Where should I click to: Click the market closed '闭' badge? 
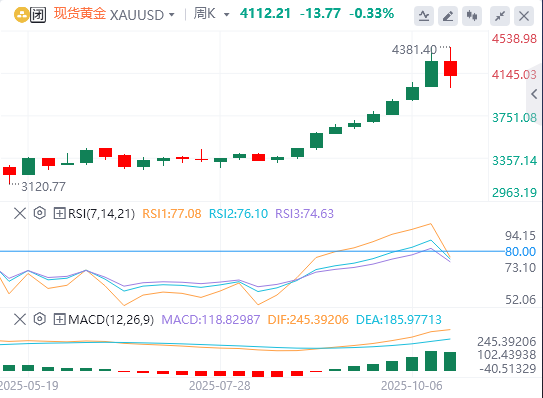38,15
